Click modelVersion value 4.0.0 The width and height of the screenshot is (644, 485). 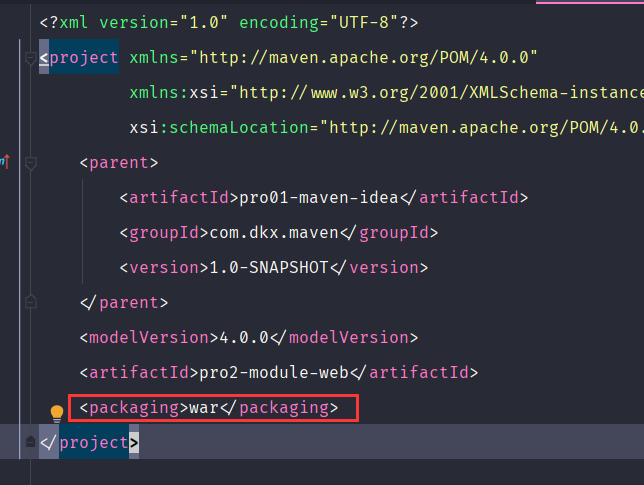(x=244, y=338)
